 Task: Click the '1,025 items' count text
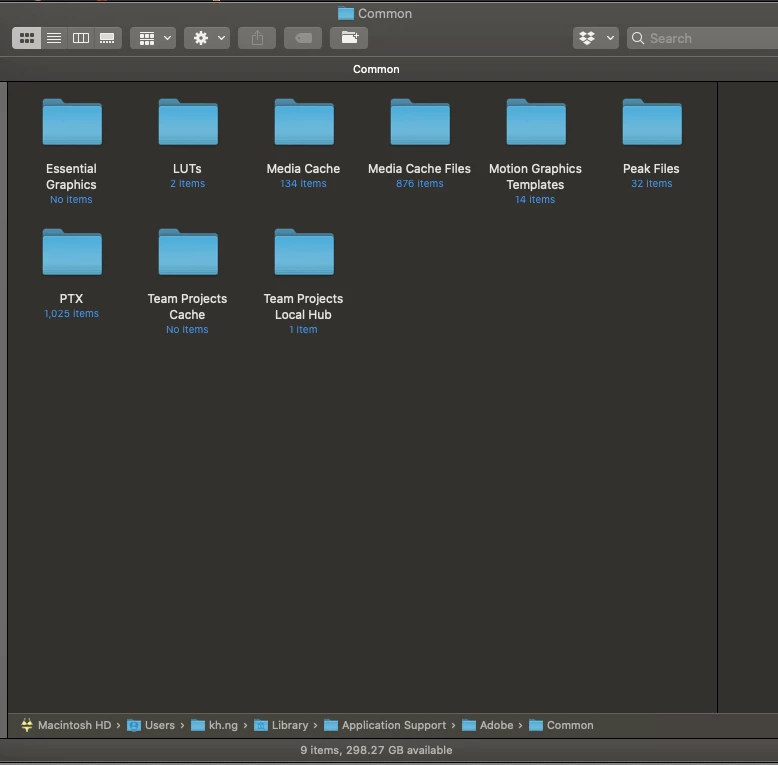(71, 314)
